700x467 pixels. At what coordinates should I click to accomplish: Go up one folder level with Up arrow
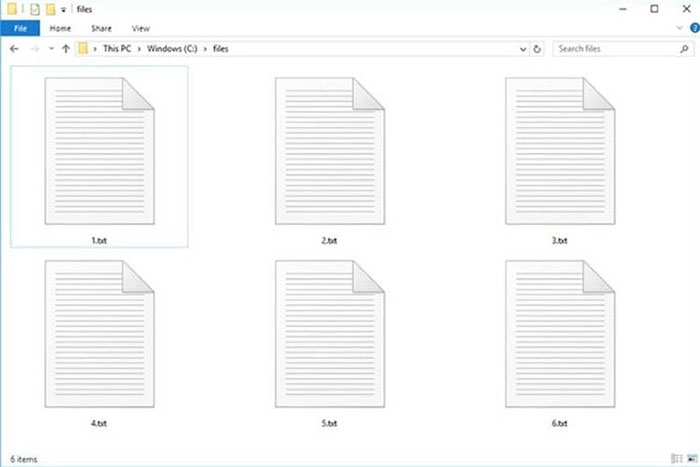[66, 48]
